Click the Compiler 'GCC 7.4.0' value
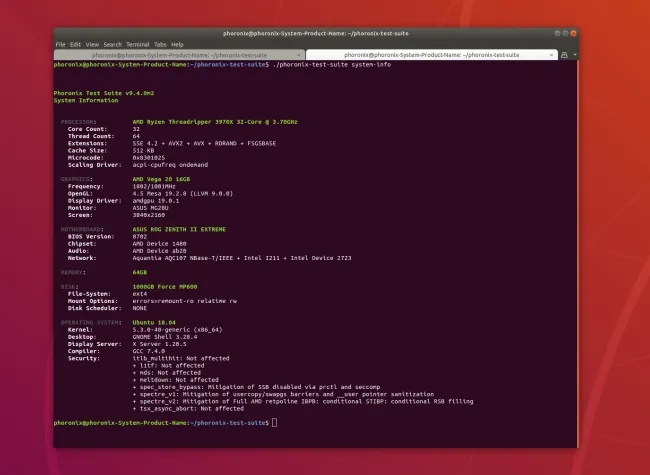The image size is (650, 475). point(148,351)
